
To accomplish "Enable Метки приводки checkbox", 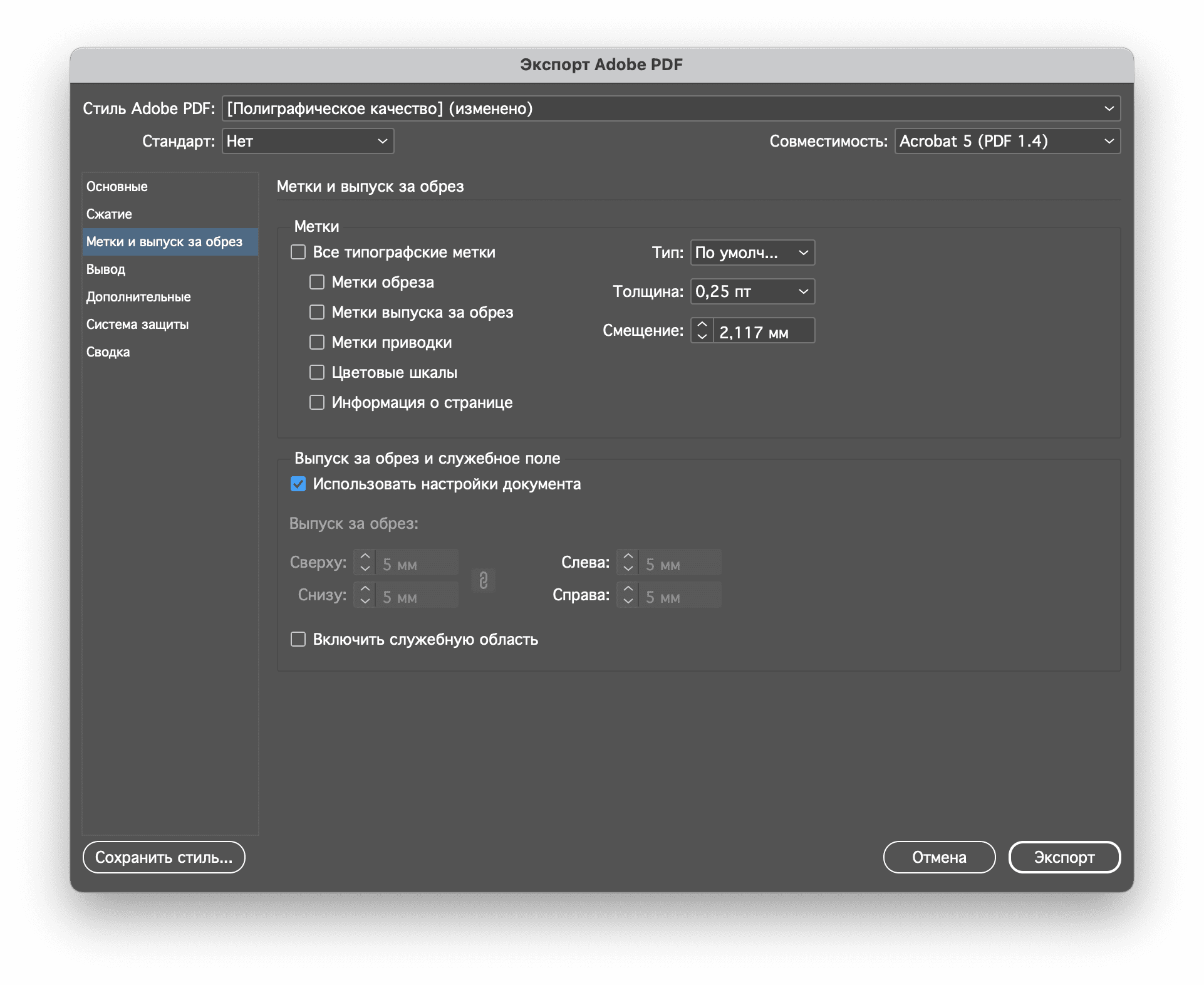I will (317, 342).
